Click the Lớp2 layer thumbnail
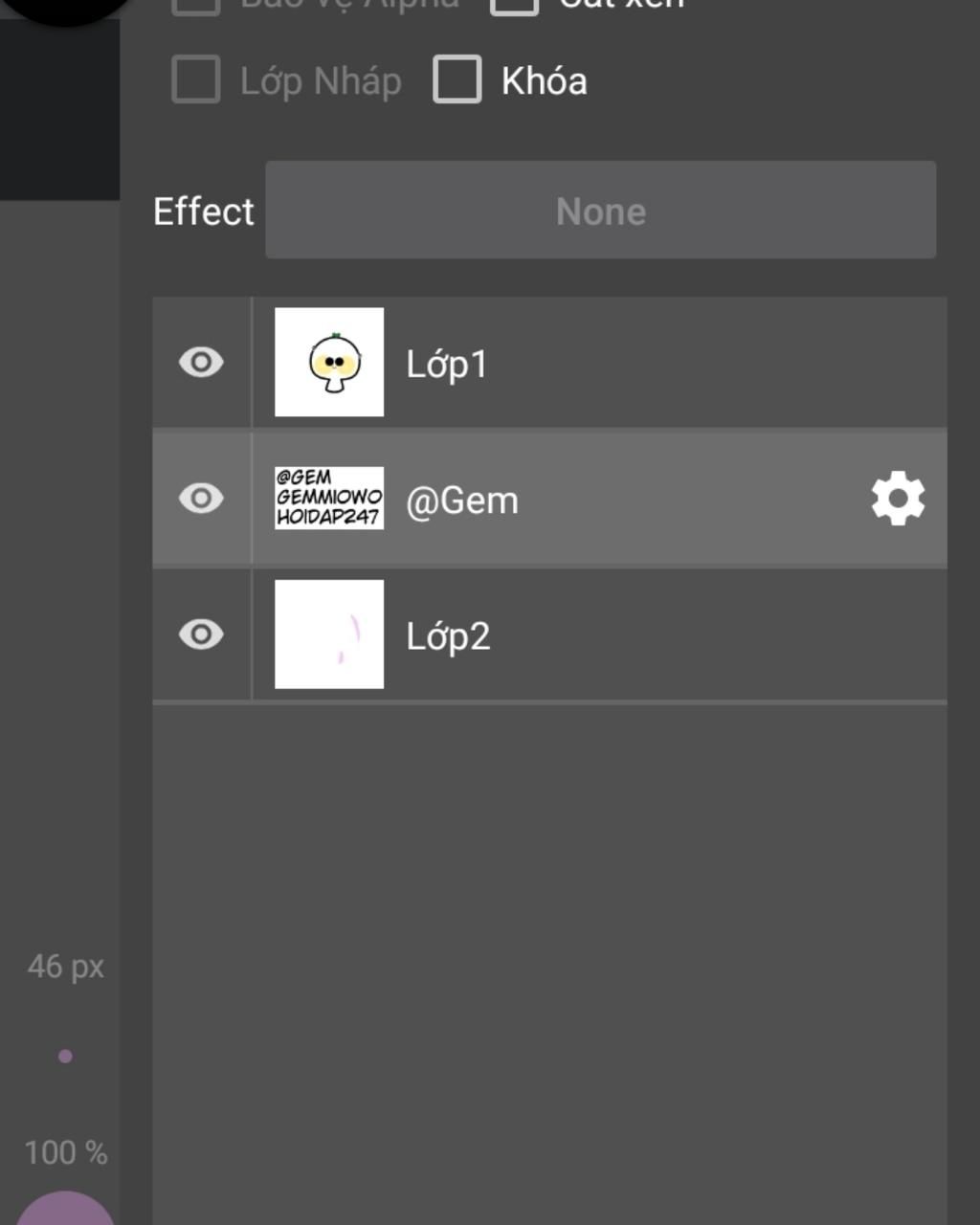Screen dimensions: 980x1225 pyautogui.click(x=329, y=634)
